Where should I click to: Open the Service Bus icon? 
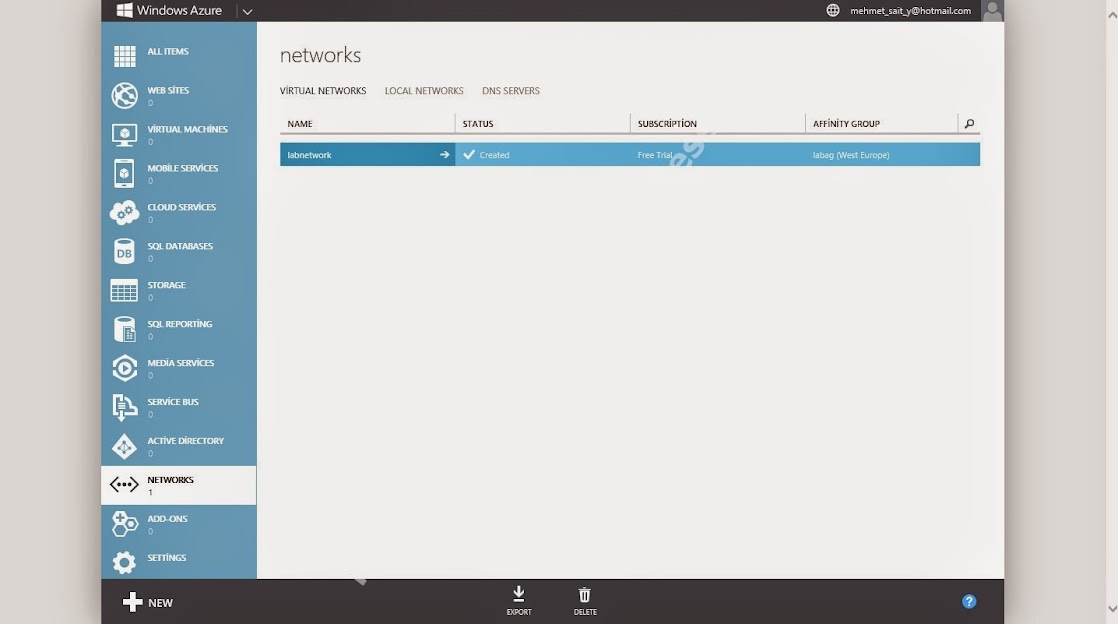point(124,407)
